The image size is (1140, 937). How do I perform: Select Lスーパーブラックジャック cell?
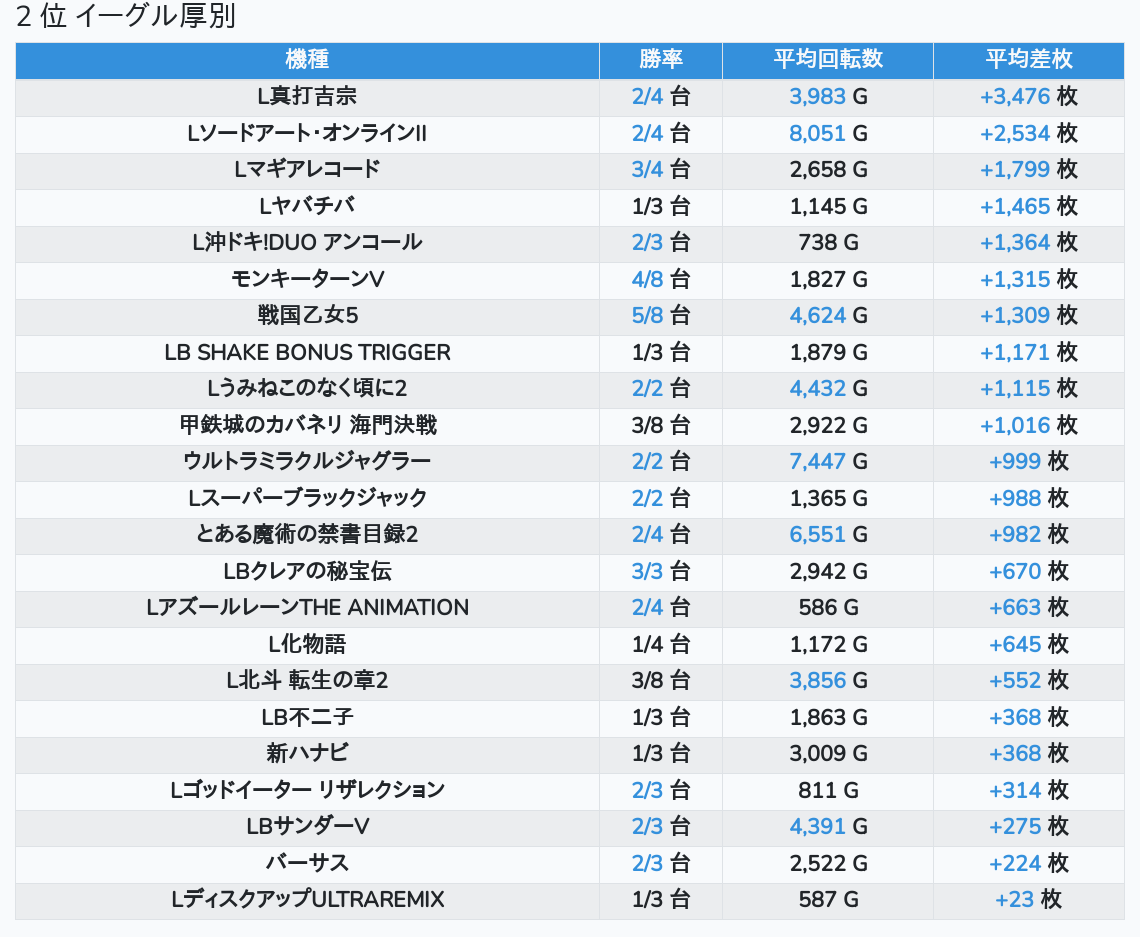[x=307, y=499]
